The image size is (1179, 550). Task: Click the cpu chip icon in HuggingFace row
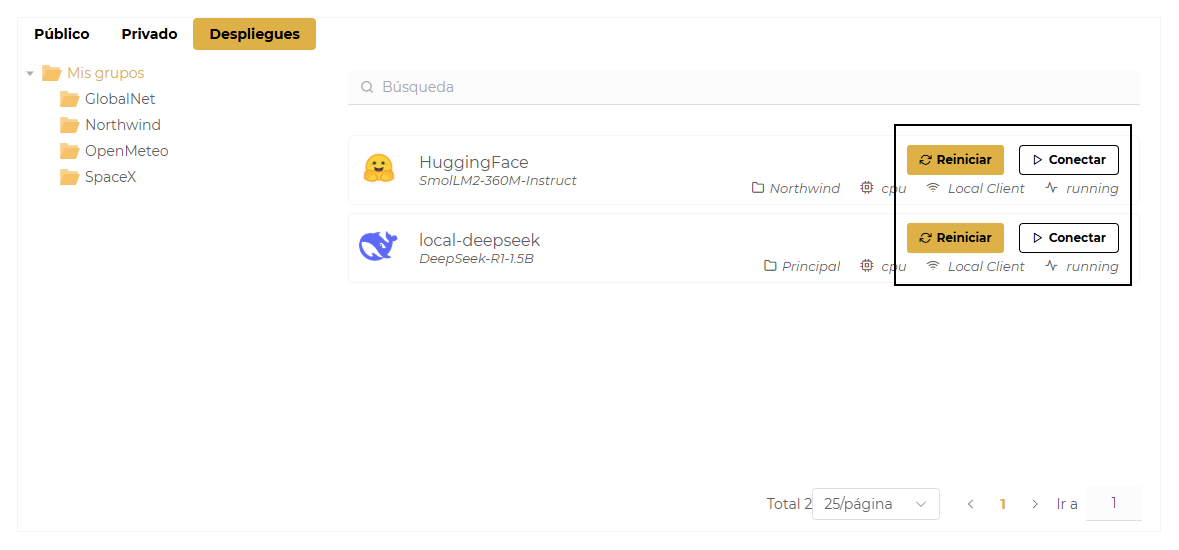click(x=867, y=188)
